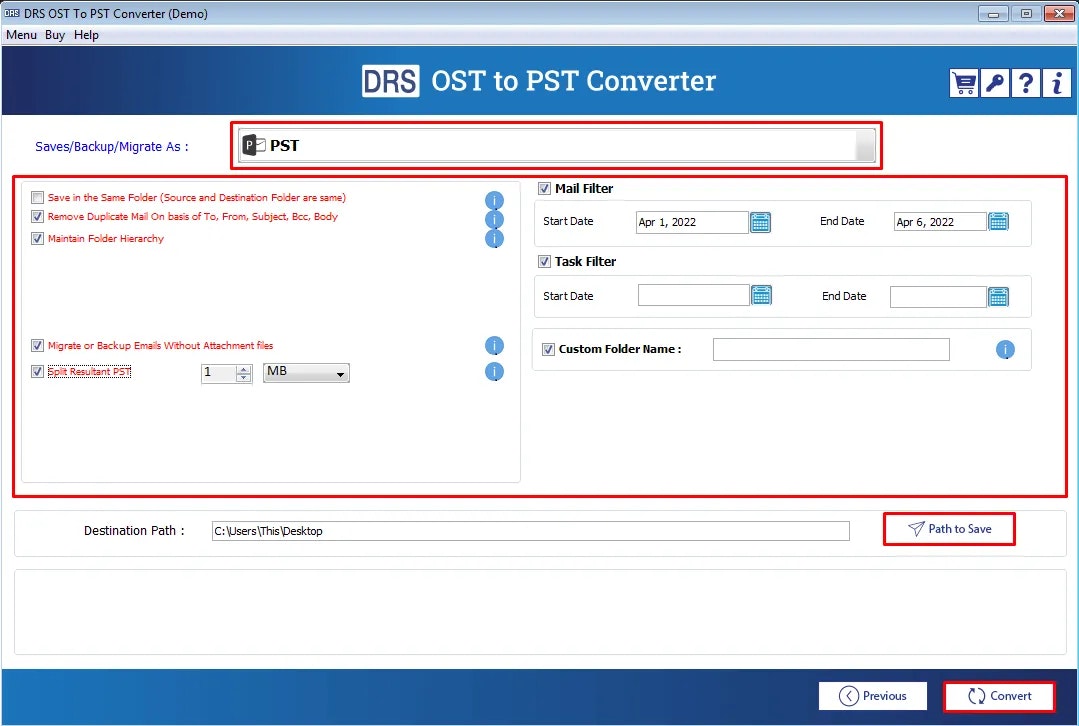This screenshot has height=726, width=1079.
Task: Expand the Mail Filter end date calendar picker
Action: point(997,221)
